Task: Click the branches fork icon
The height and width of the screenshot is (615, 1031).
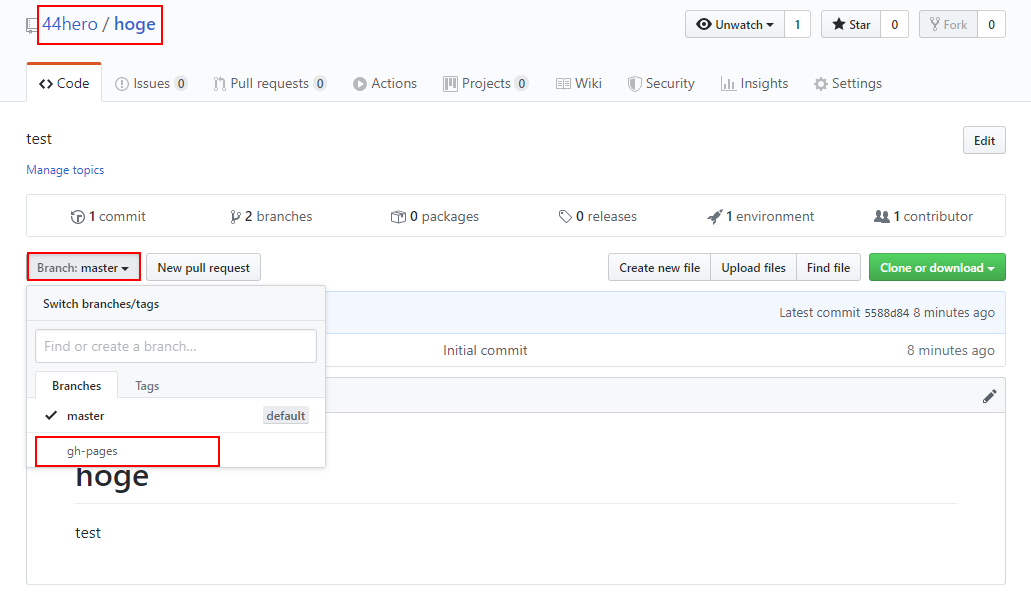Action: tap(235, 217)
